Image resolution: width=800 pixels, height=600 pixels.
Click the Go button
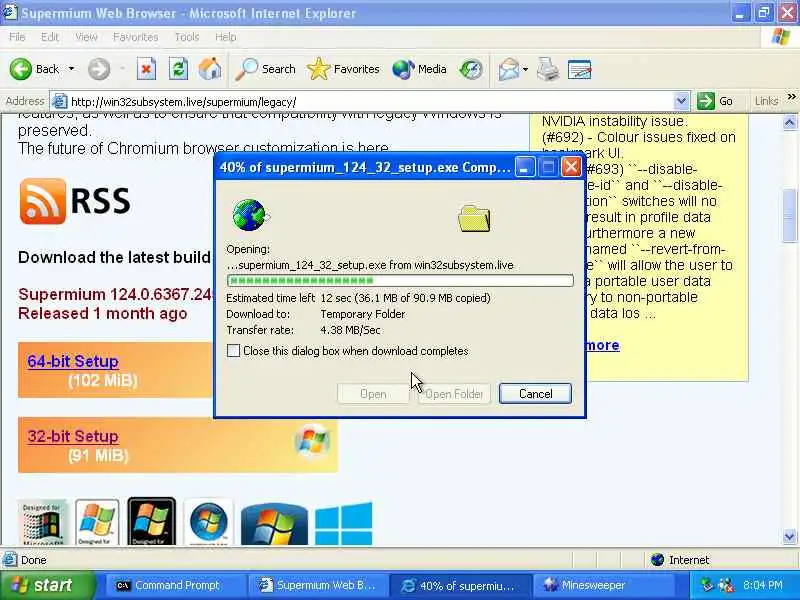pyautogui.click(x=715, y=101)
